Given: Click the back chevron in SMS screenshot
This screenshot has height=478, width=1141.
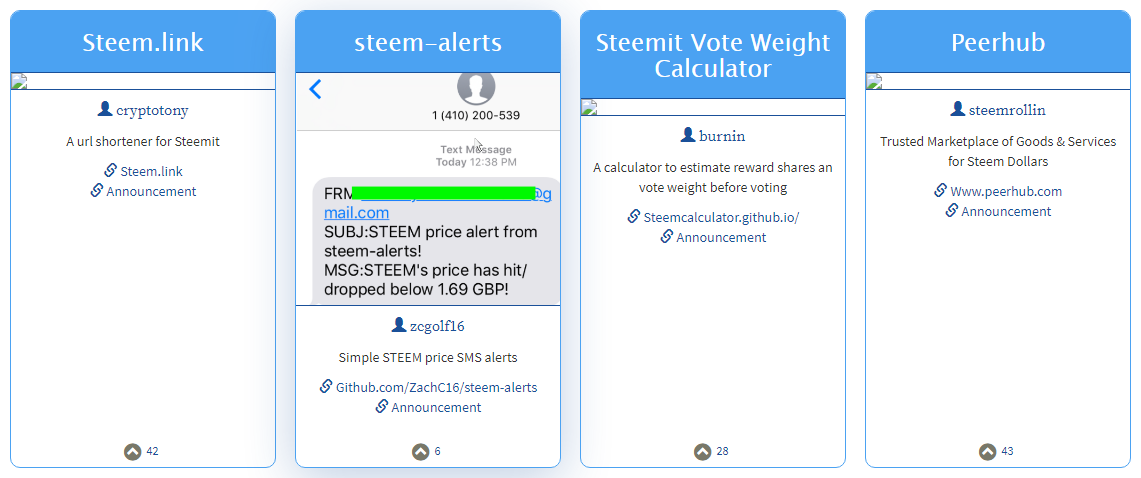Looking at the screenshot, I should [315, 89].
